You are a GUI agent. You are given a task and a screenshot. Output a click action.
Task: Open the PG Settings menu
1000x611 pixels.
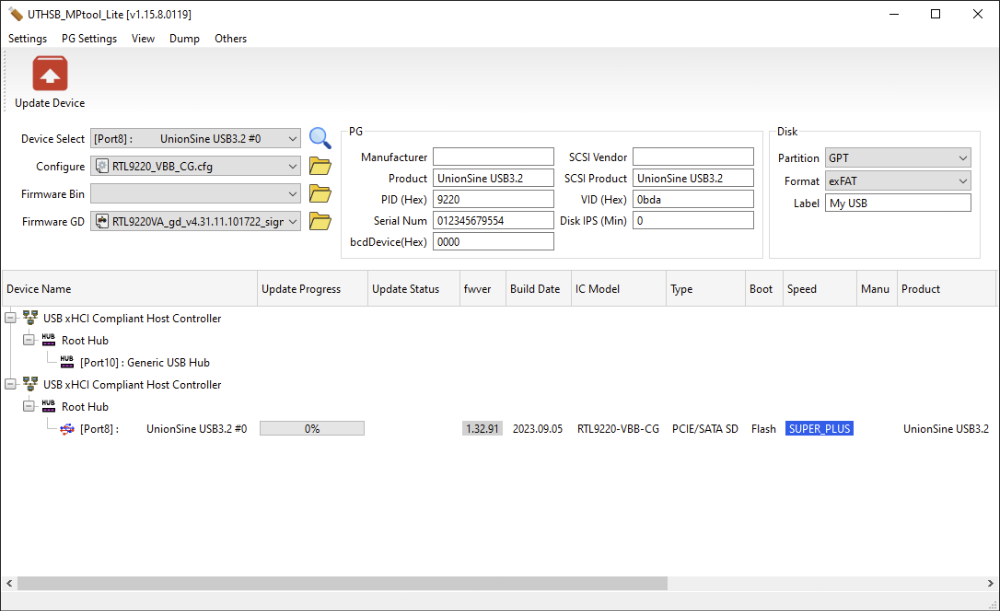(89, 38)
